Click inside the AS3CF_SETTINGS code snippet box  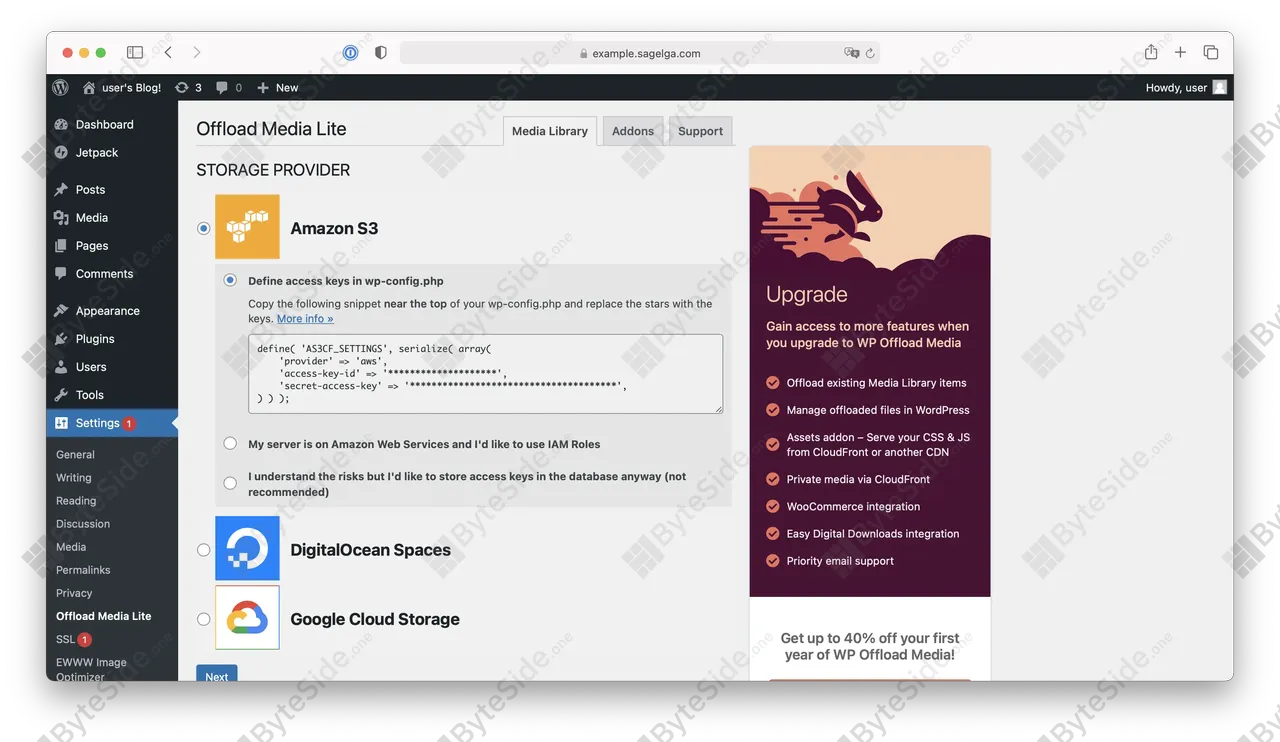485,374
